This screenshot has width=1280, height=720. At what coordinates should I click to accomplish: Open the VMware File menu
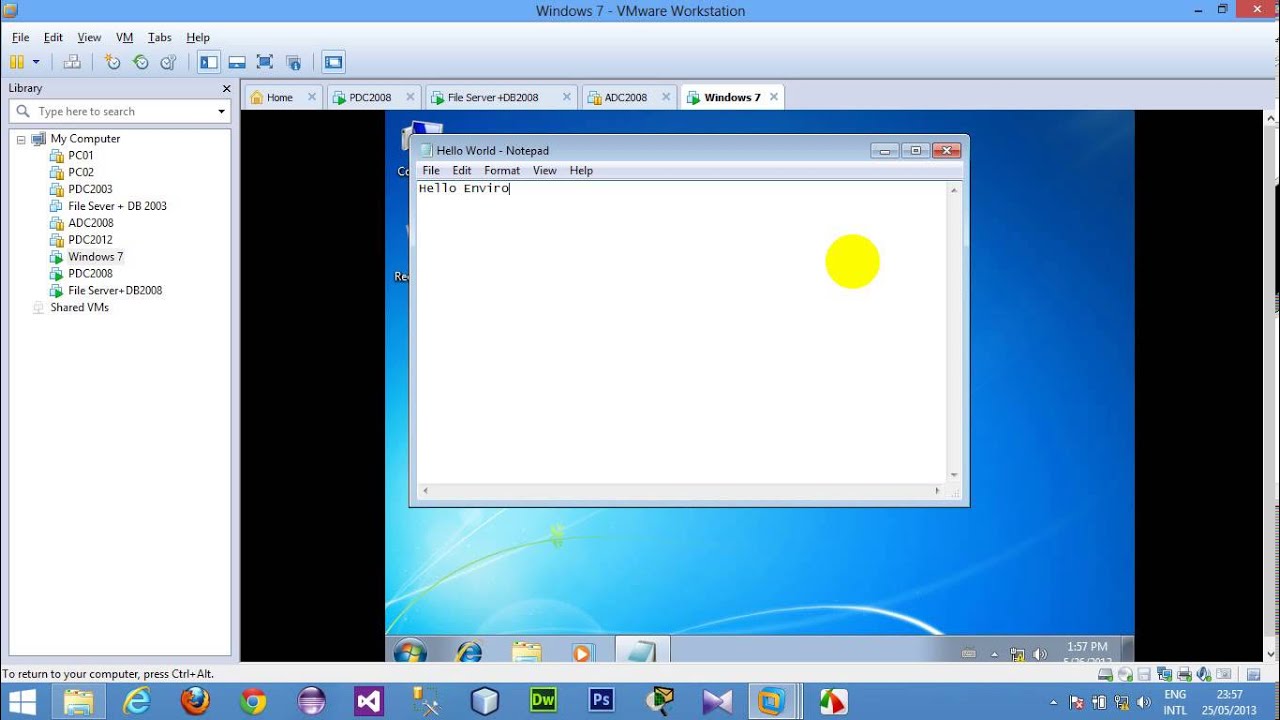(20, 37)
